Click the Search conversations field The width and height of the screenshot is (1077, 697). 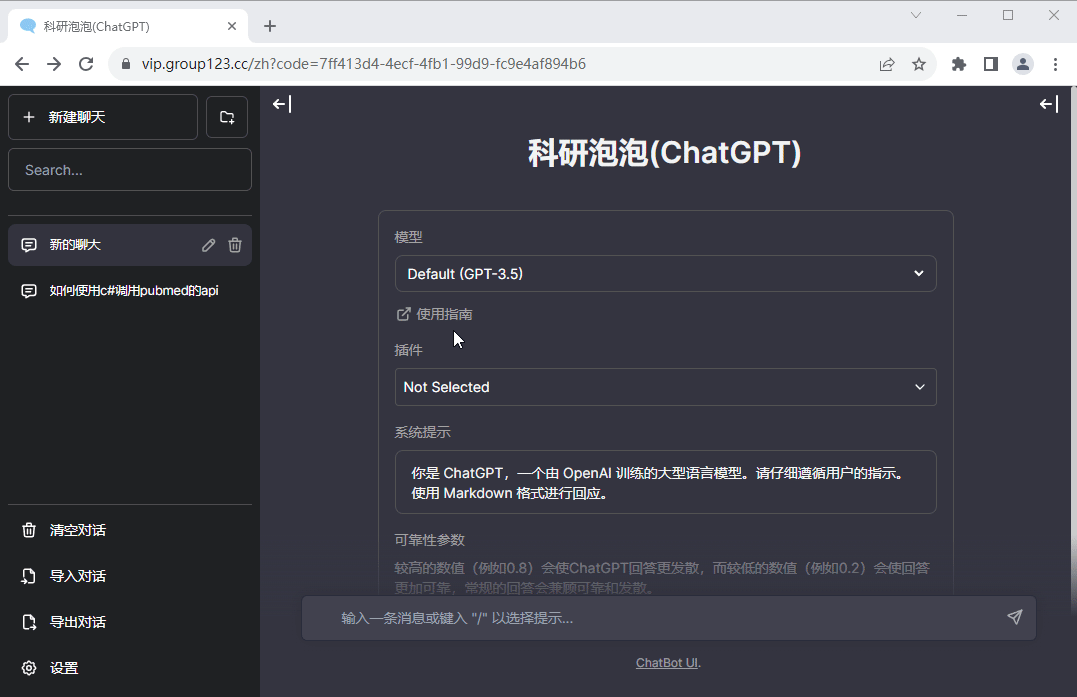tap(129, 169)
